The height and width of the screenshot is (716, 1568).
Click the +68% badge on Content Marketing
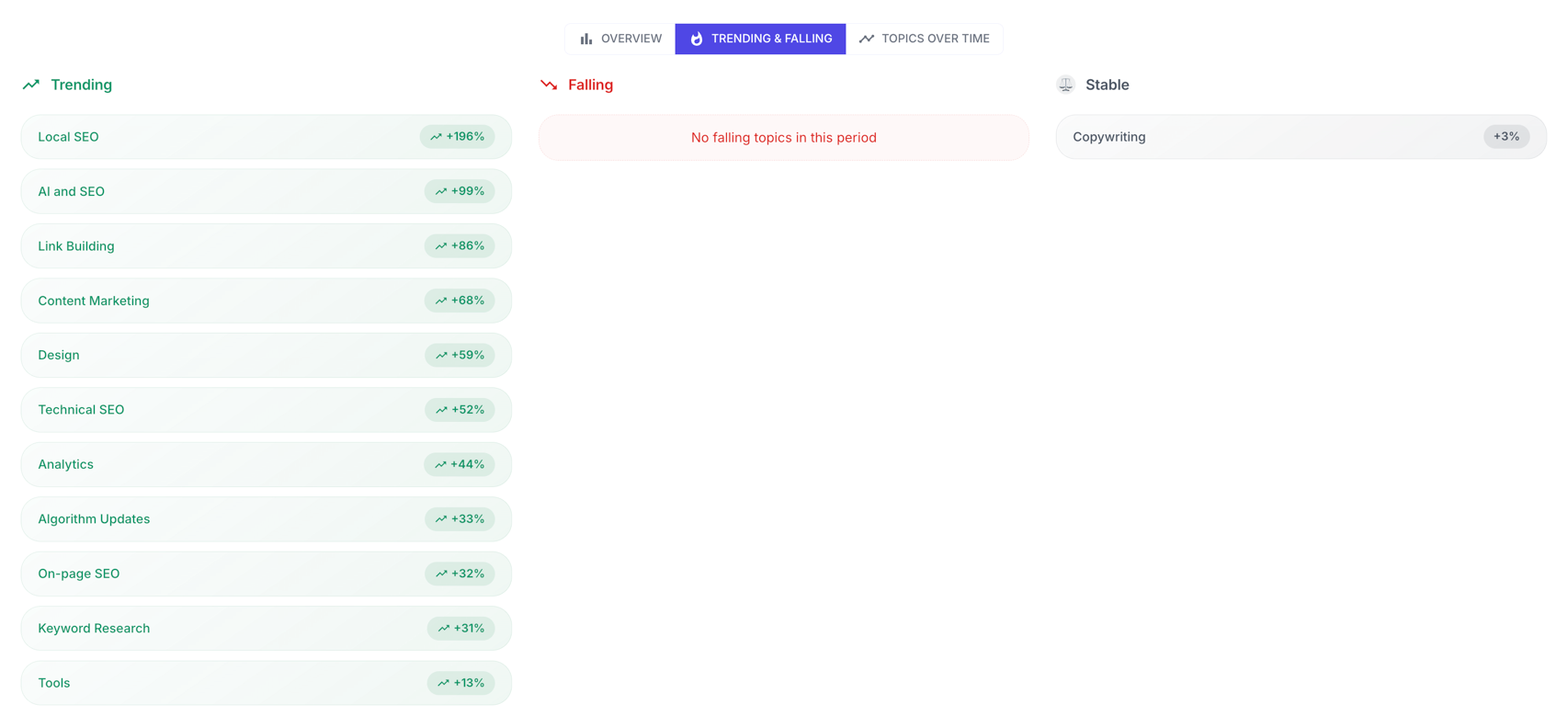coord(460,301)
